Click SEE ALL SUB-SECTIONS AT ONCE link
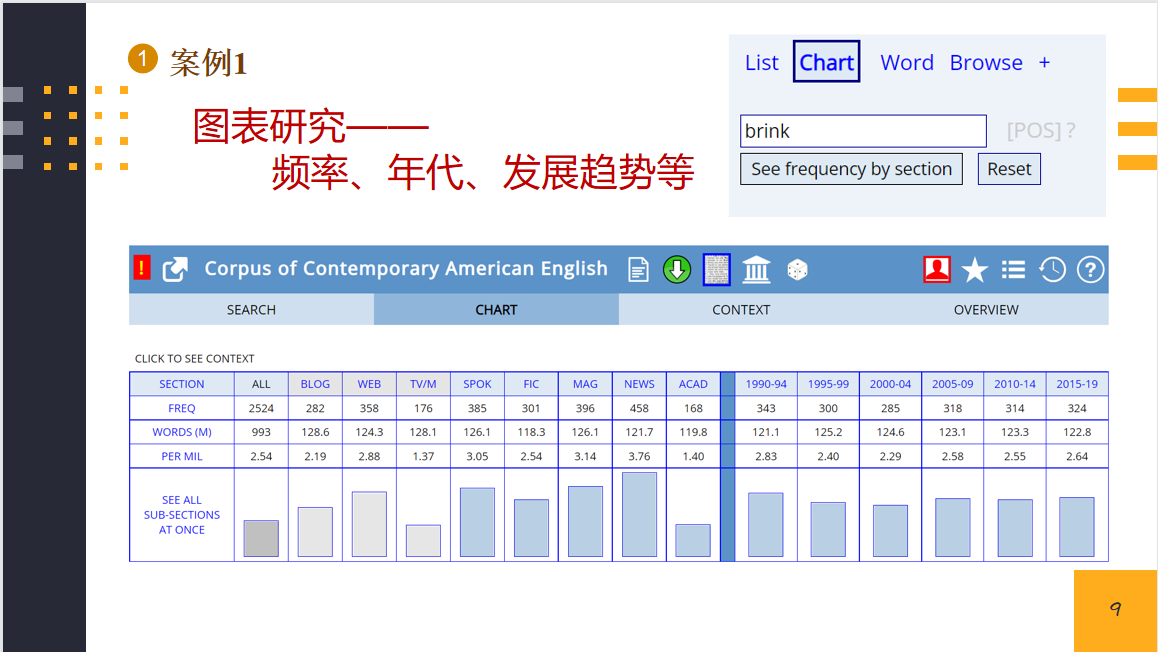The image size is (1158, 652). click(x=182, y=515)
